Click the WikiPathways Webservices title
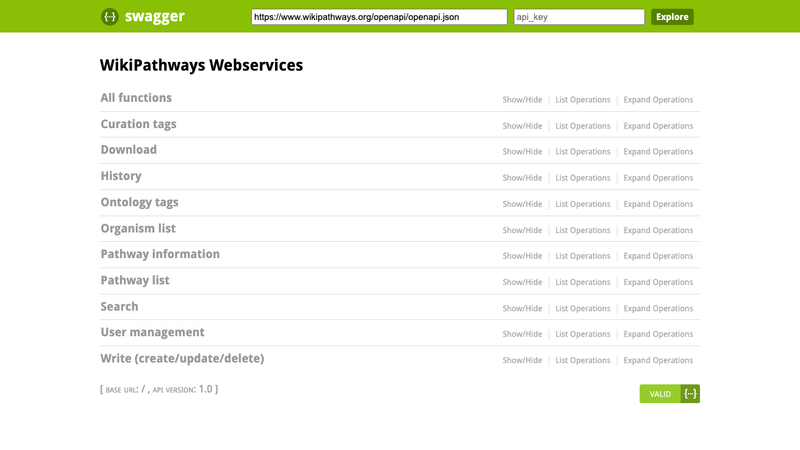 point(202,65)
